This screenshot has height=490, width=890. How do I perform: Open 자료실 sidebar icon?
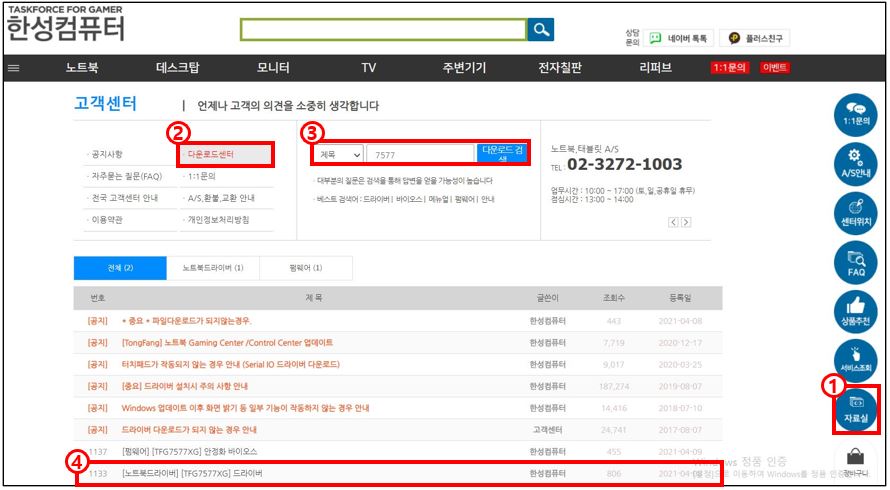coord(855,409)
